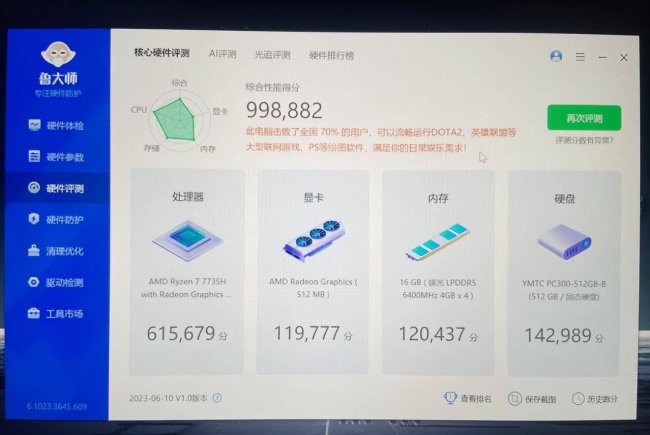Click the 内存 card heading
650x435 pixels.
coord(438,198)
